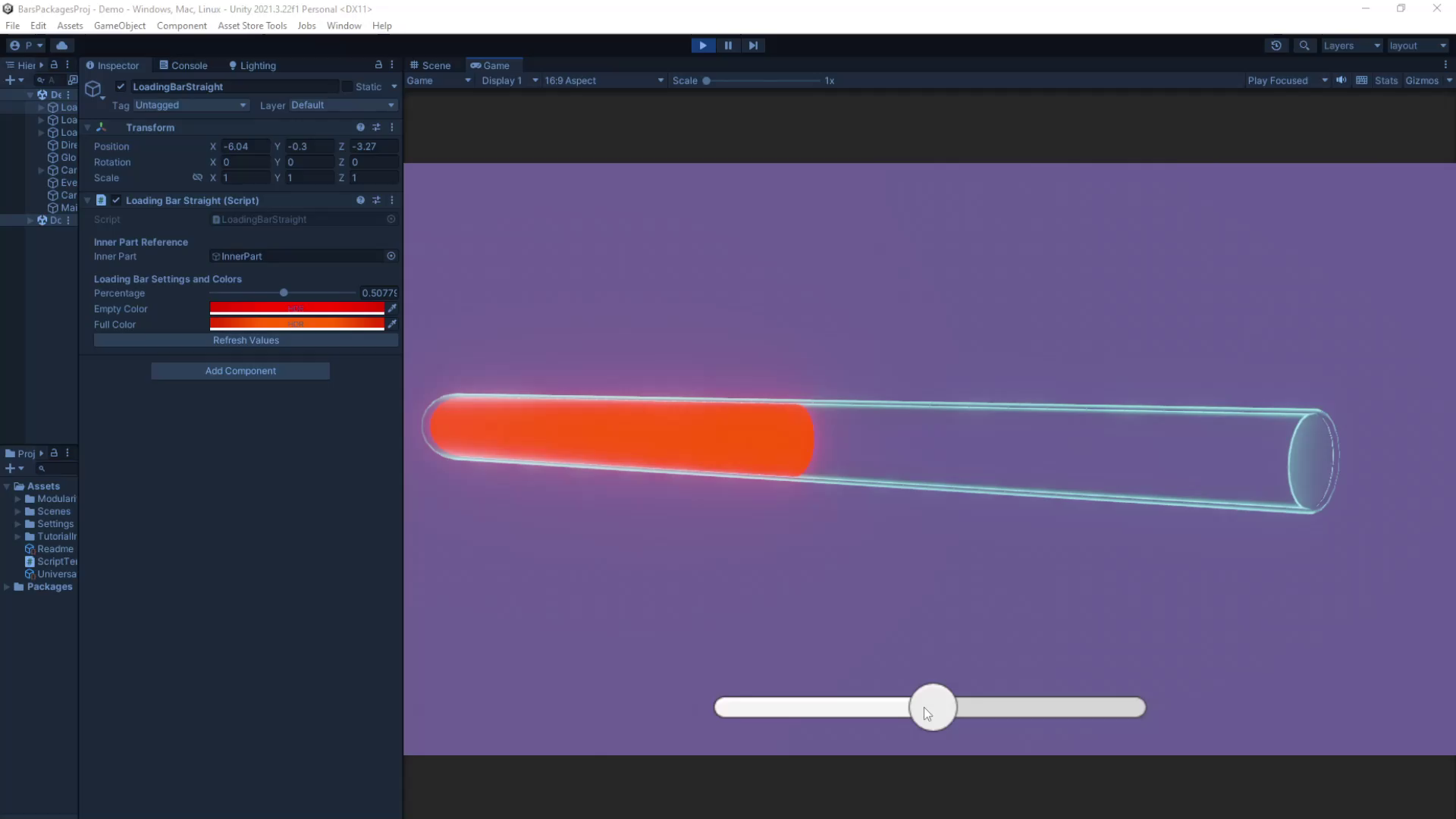Switch to the Console tab
The height and width of the screenshot is (819, 1456).
pyautogui.click(x=184, y=65)
